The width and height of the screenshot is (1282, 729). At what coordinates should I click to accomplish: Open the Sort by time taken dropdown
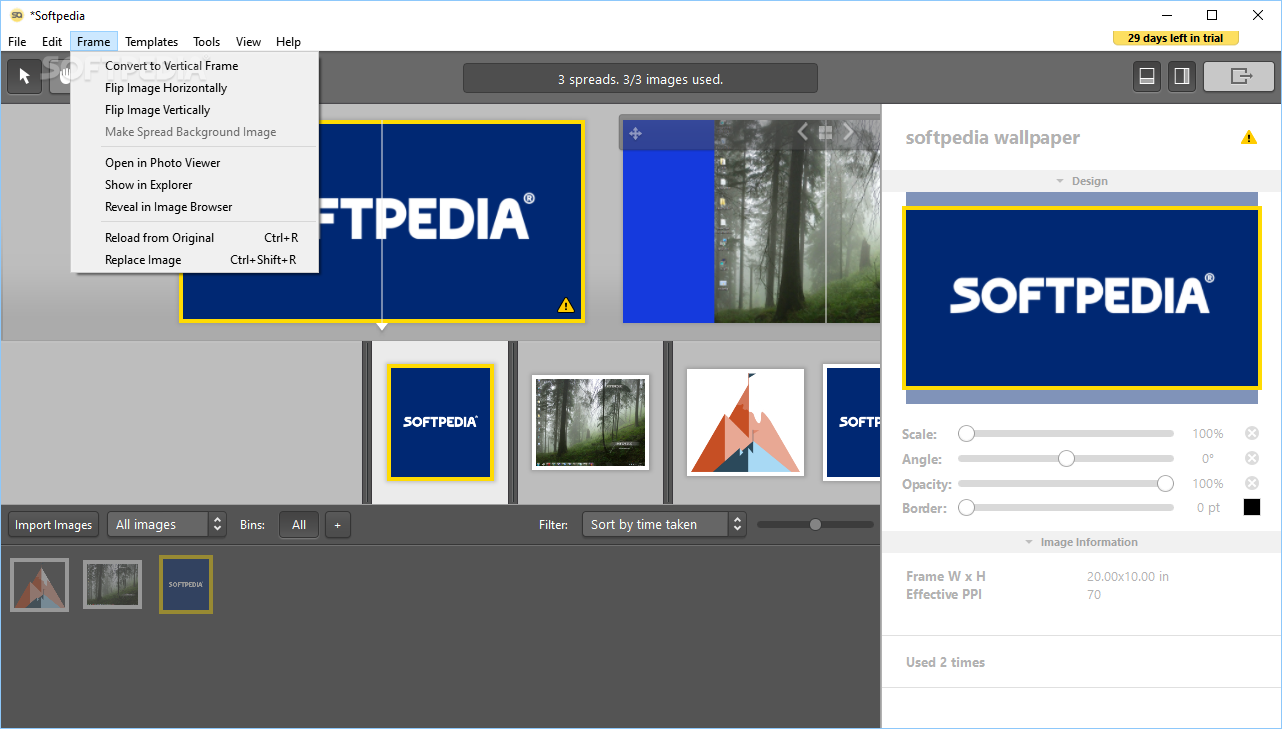click(664, 524)
